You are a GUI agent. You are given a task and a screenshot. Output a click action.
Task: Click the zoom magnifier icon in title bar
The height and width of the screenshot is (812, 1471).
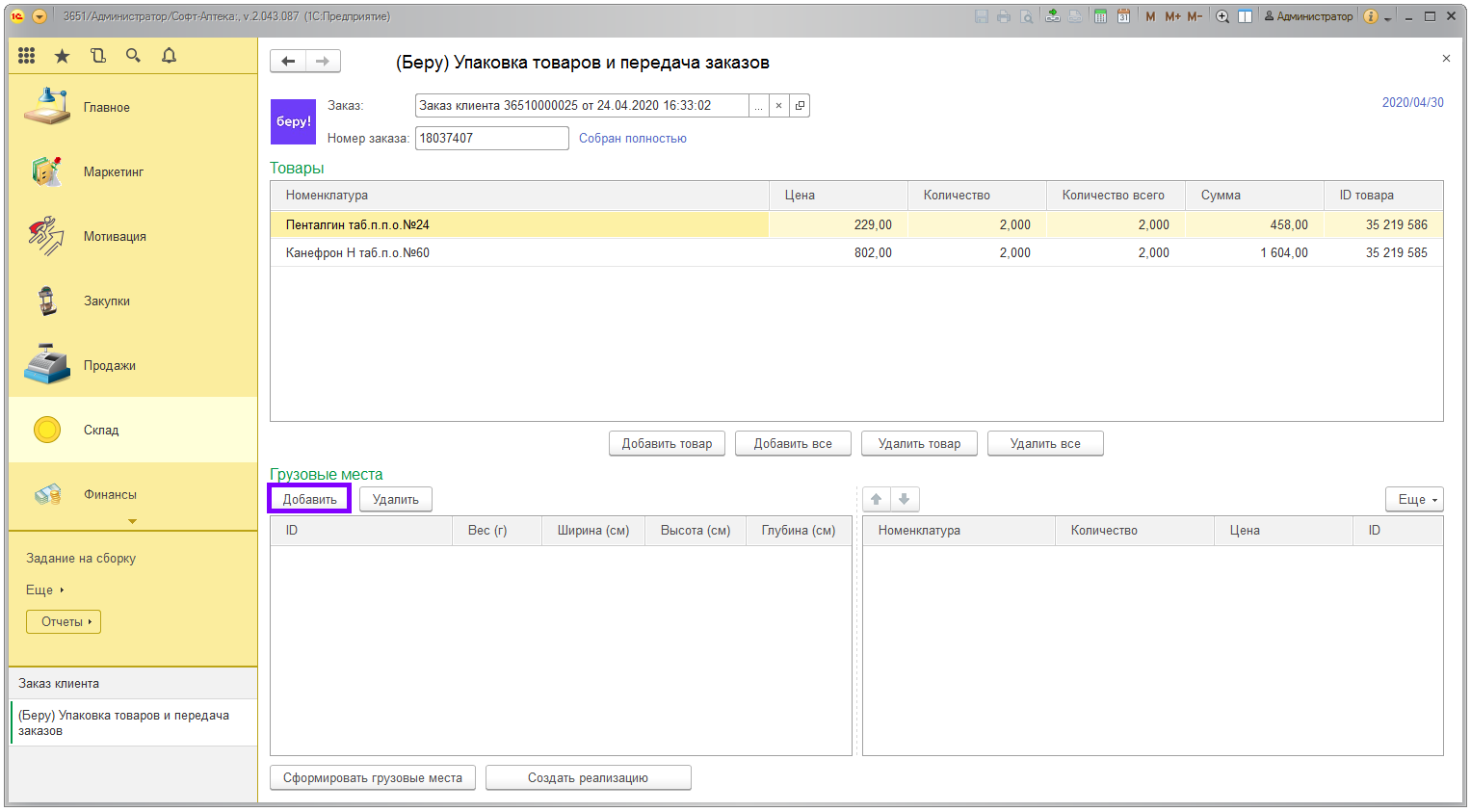coord(1222,16)
